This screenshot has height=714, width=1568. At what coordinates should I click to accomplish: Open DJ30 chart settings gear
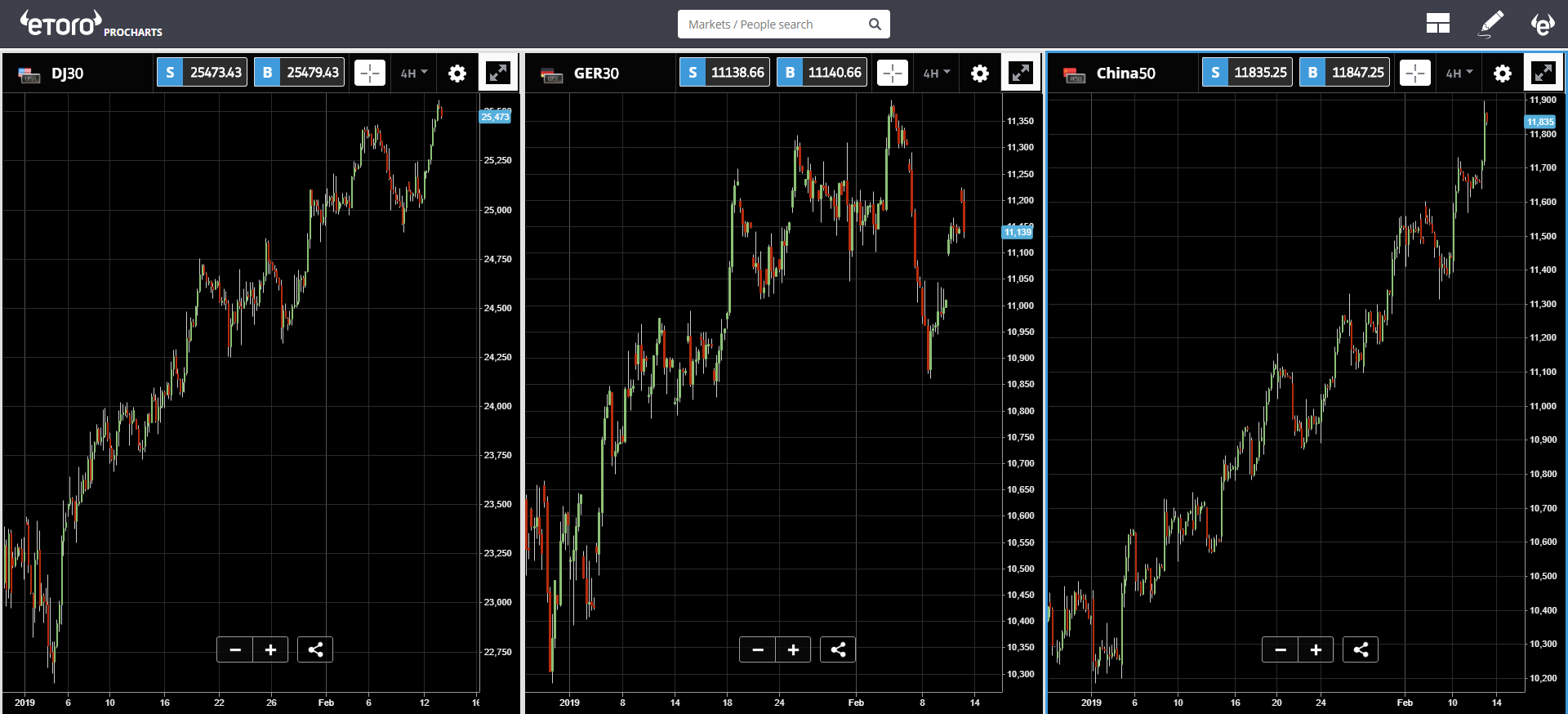[x=457, y=74]
